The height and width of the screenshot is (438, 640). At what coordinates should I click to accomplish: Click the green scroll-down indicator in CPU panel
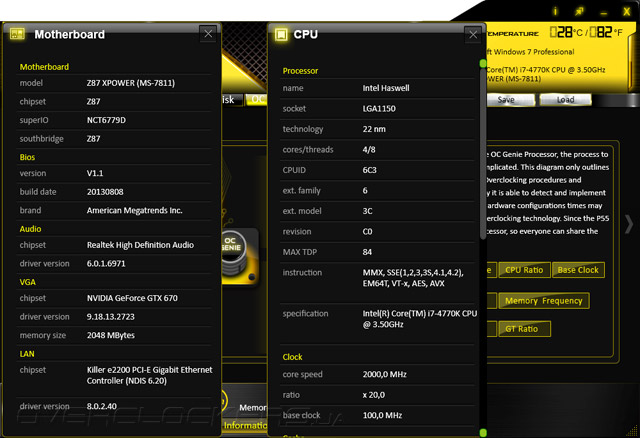click(483, 432)
